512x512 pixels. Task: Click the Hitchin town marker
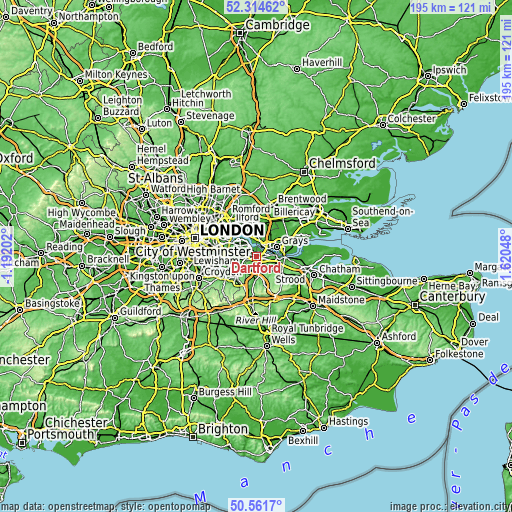click(x=167, y=109)
